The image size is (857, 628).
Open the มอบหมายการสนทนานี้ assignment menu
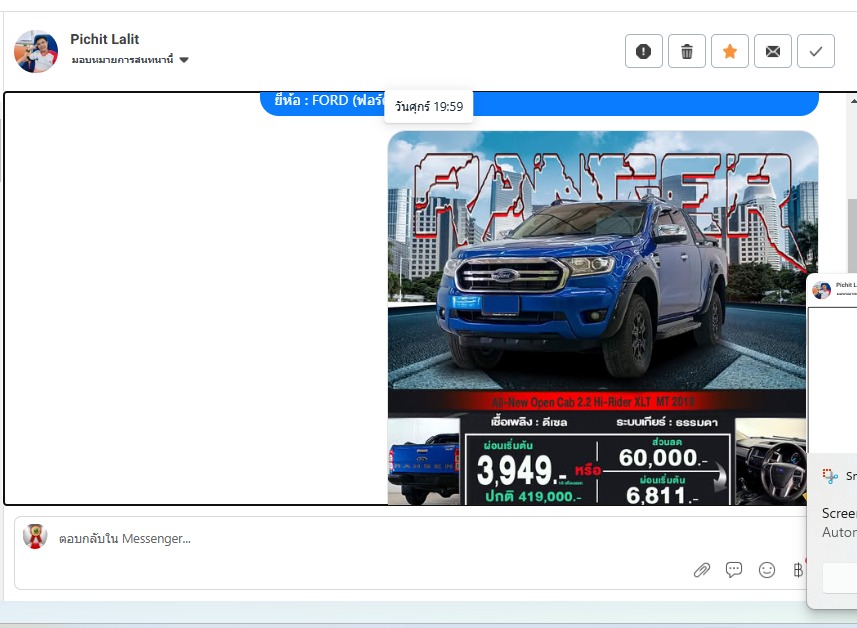coord(123,60)
